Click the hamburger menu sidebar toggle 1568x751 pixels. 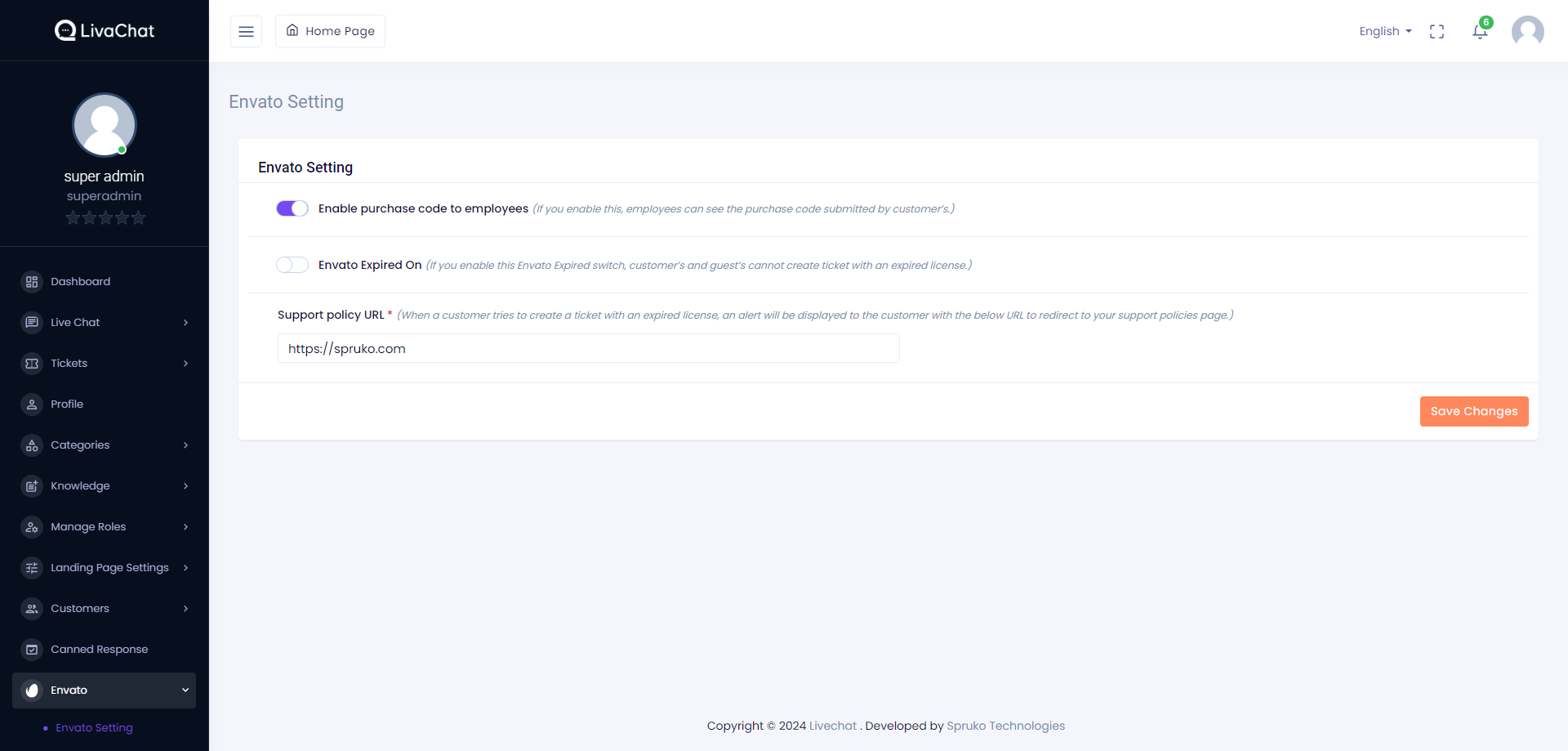pyautogui.click(x=246, y=32)
